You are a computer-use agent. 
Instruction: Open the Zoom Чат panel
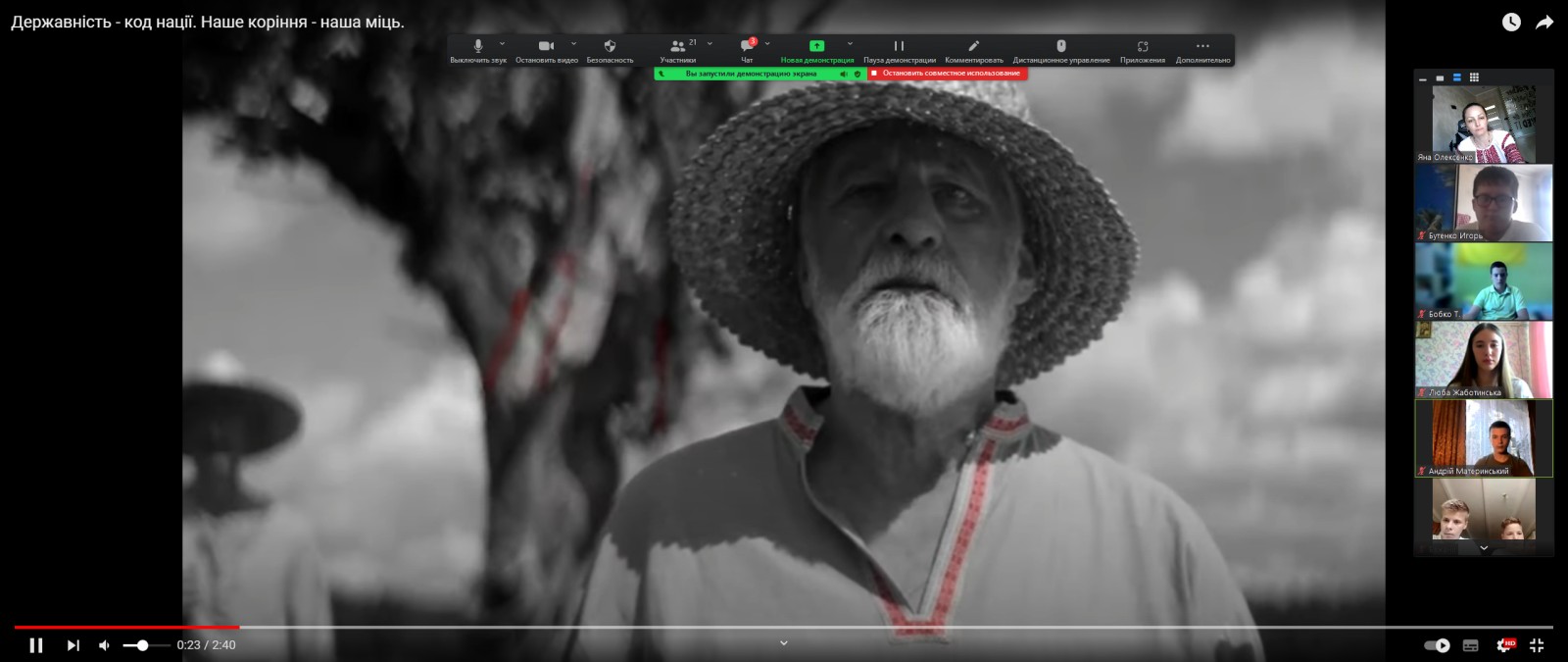click(747, 46)
